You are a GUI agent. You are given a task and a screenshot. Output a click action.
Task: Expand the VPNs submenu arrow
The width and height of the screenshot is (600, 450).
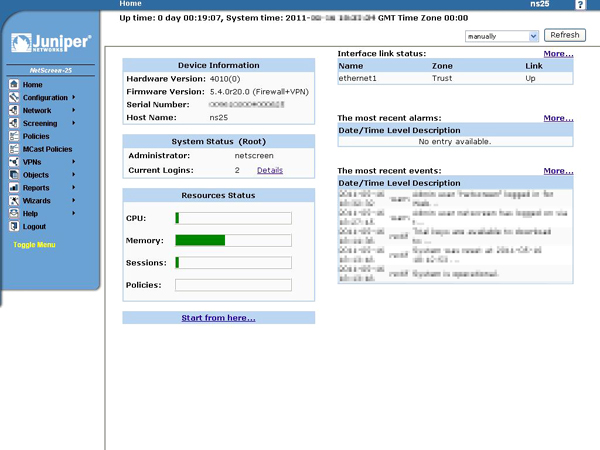(x=73, y=161)
